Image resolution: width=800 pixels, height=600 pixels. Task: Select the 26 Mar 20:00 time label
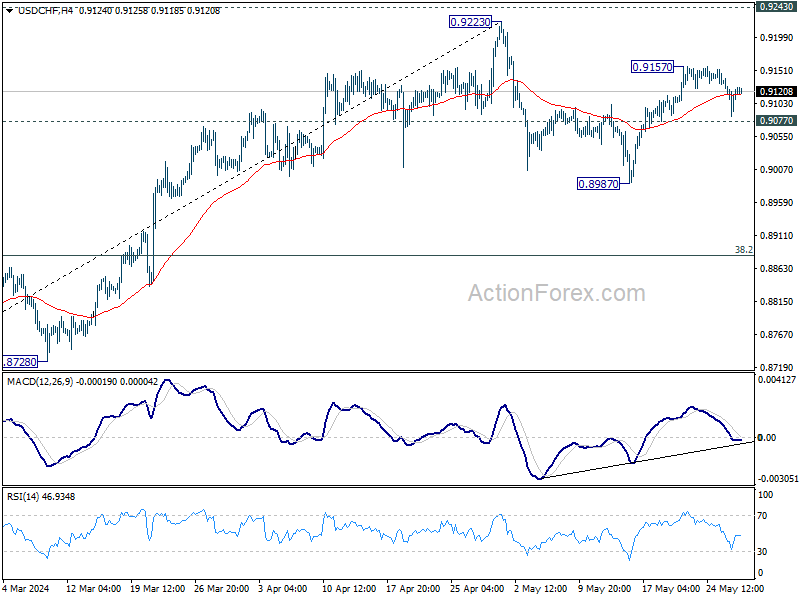221,589
